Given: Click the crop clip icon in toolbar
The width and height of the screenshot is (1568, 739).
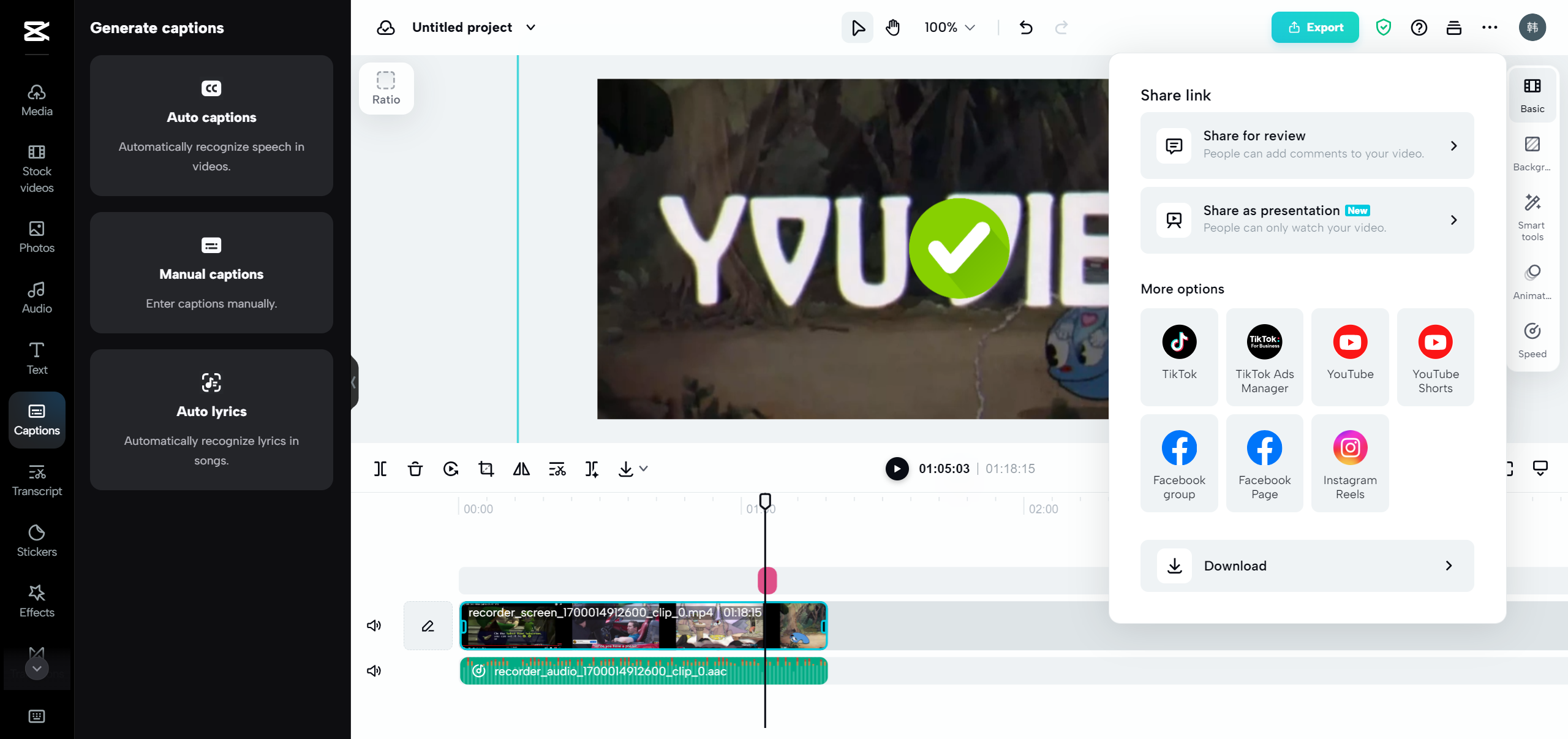Looking at the screenshot, I should (486, 468).
